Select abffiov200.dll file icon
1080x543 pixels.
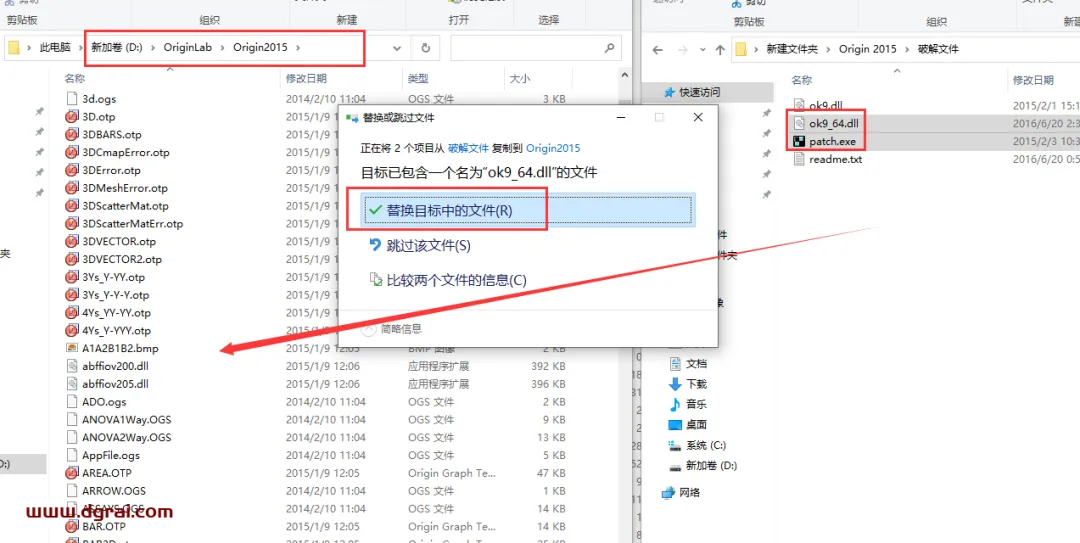tap(72, 366)
